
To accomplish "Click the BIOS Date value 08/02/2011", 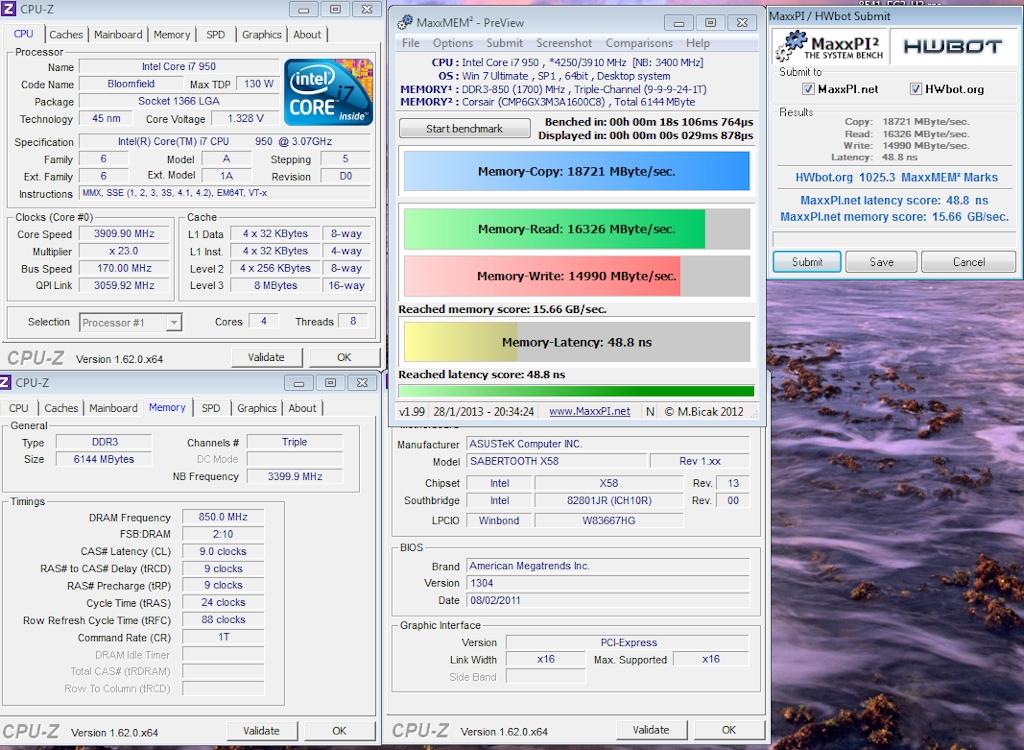I will tap(607, 600).
